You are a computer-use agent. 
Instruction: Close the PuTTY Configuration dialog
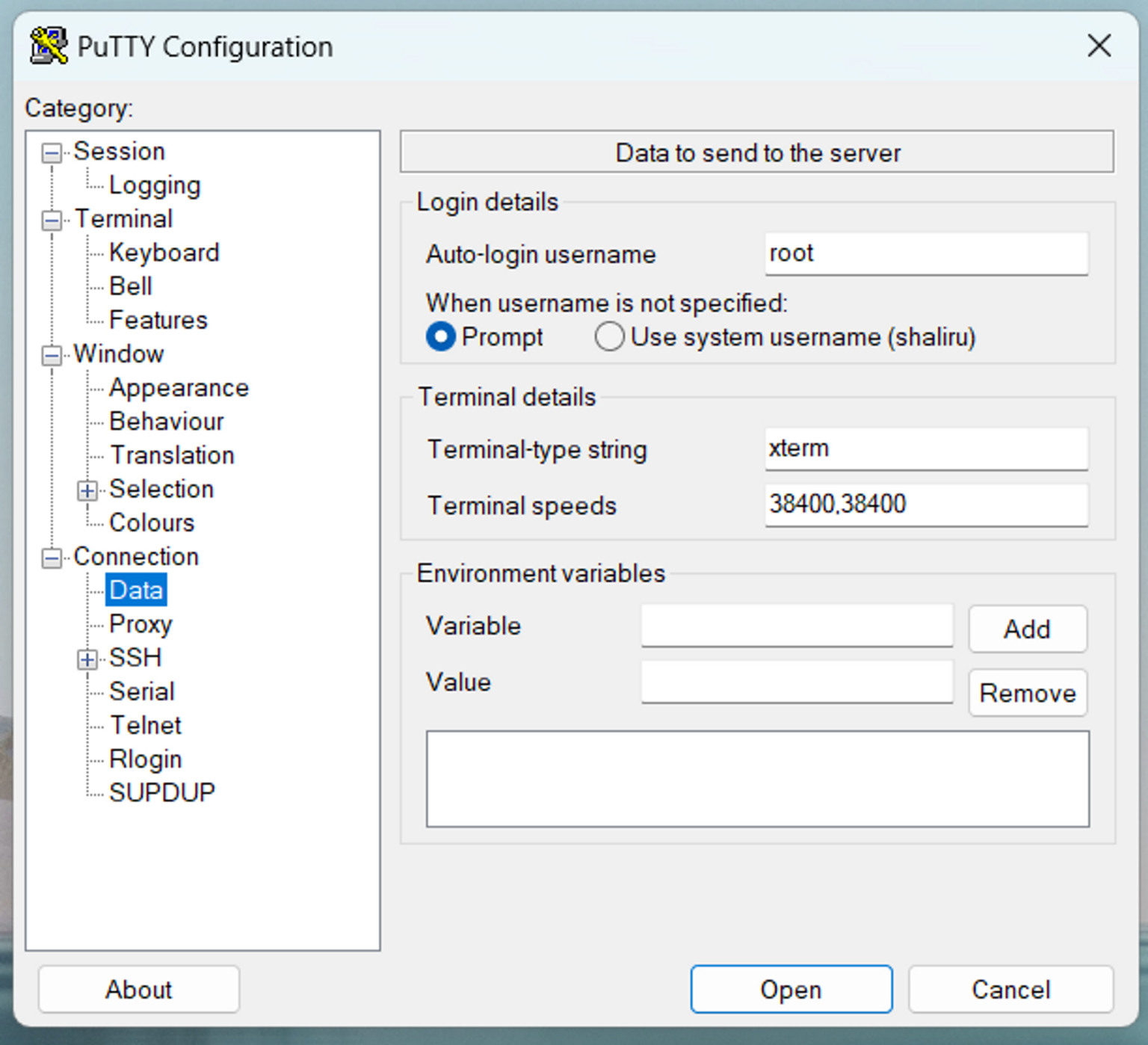(1098, 46)
